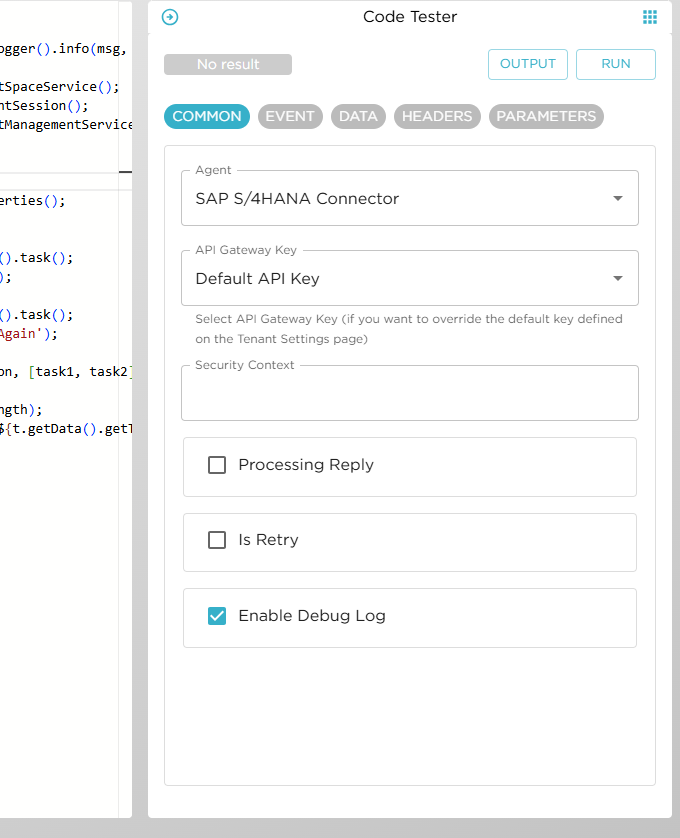The image size is (680, 838).
Task: Open the DATA tab
Action: click(358, 117)
